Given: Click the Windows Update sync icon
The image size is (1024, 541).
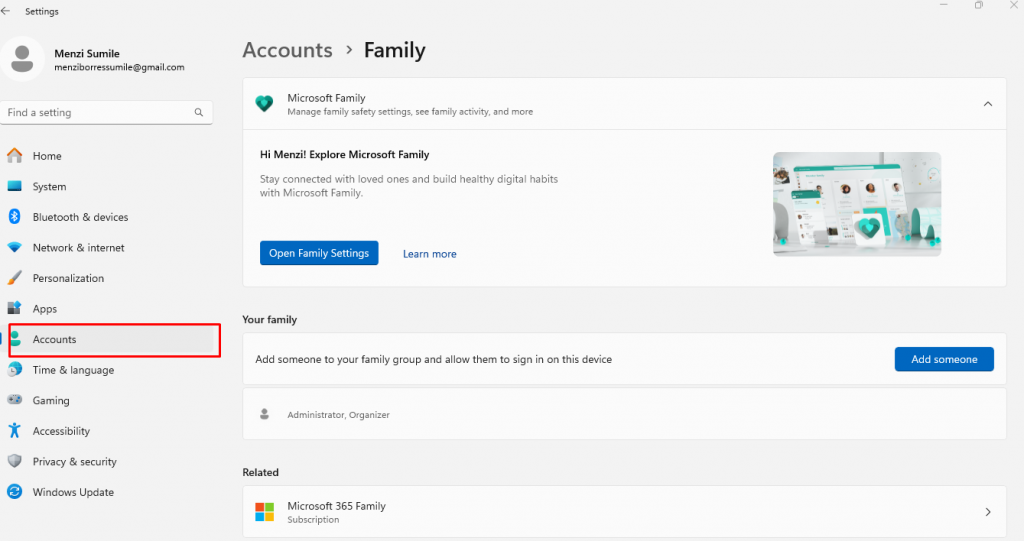Looking at the screenshot, I should (x=14, y=491).
